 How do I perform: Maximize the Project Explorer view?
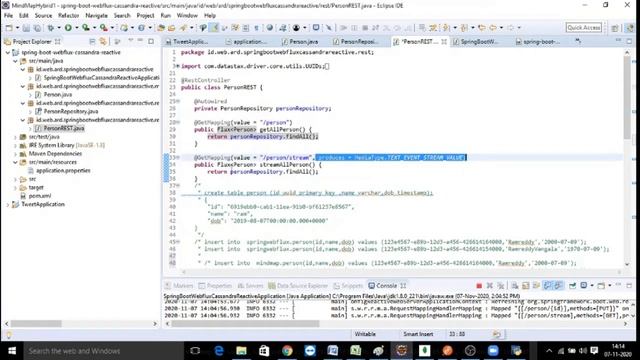click(x=151, y=41)
